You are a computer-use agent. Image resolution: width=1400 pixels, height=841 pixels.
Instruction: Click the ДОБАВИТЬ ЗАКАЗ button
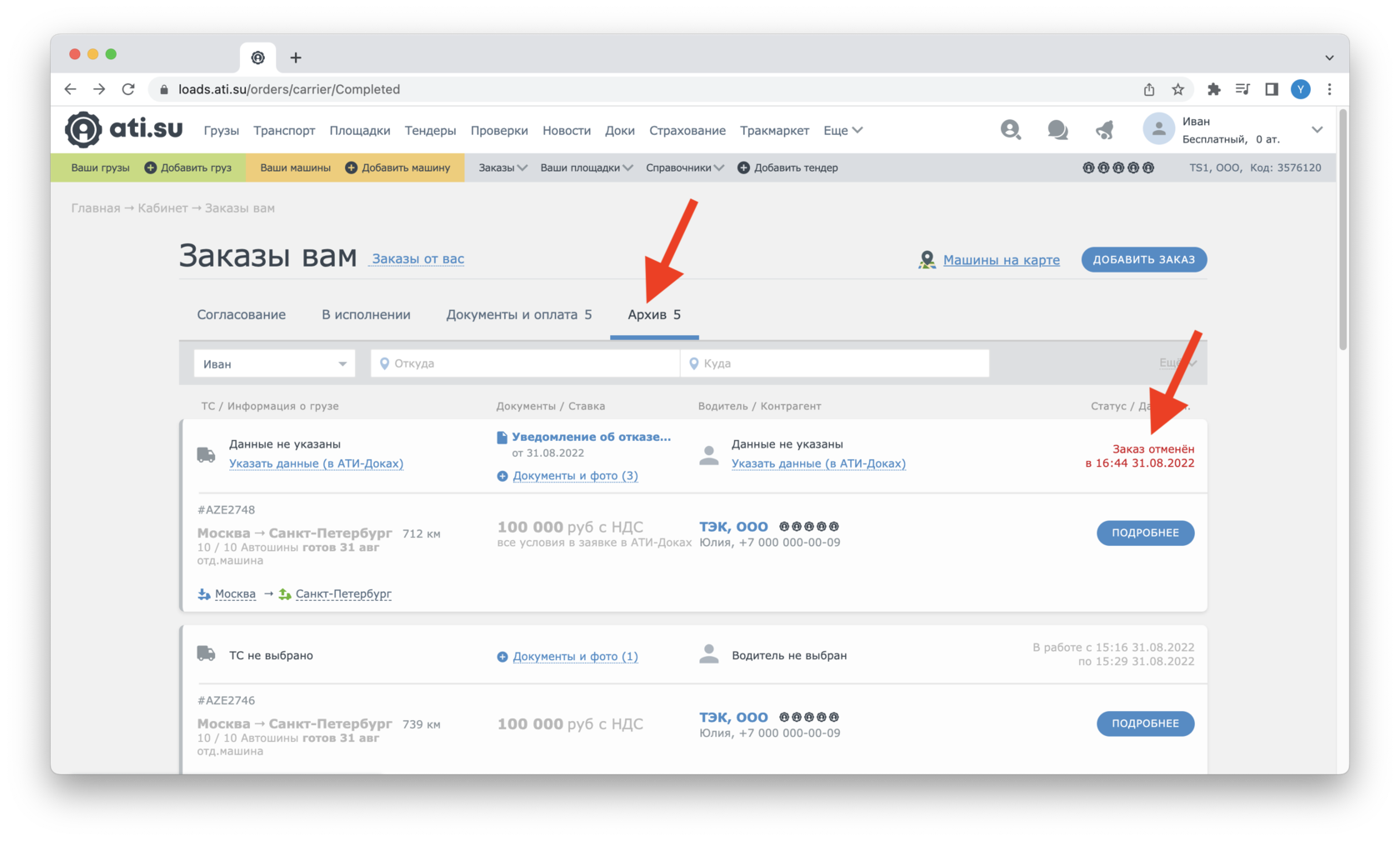pos(1144,259)
